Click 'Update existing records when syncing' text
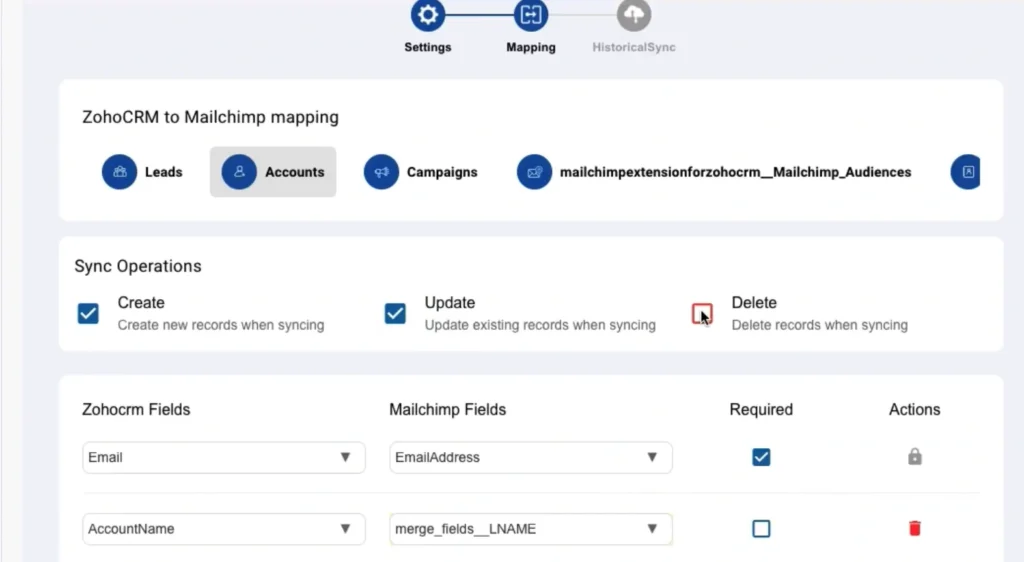1024x562 pixels. coord(540,325)
